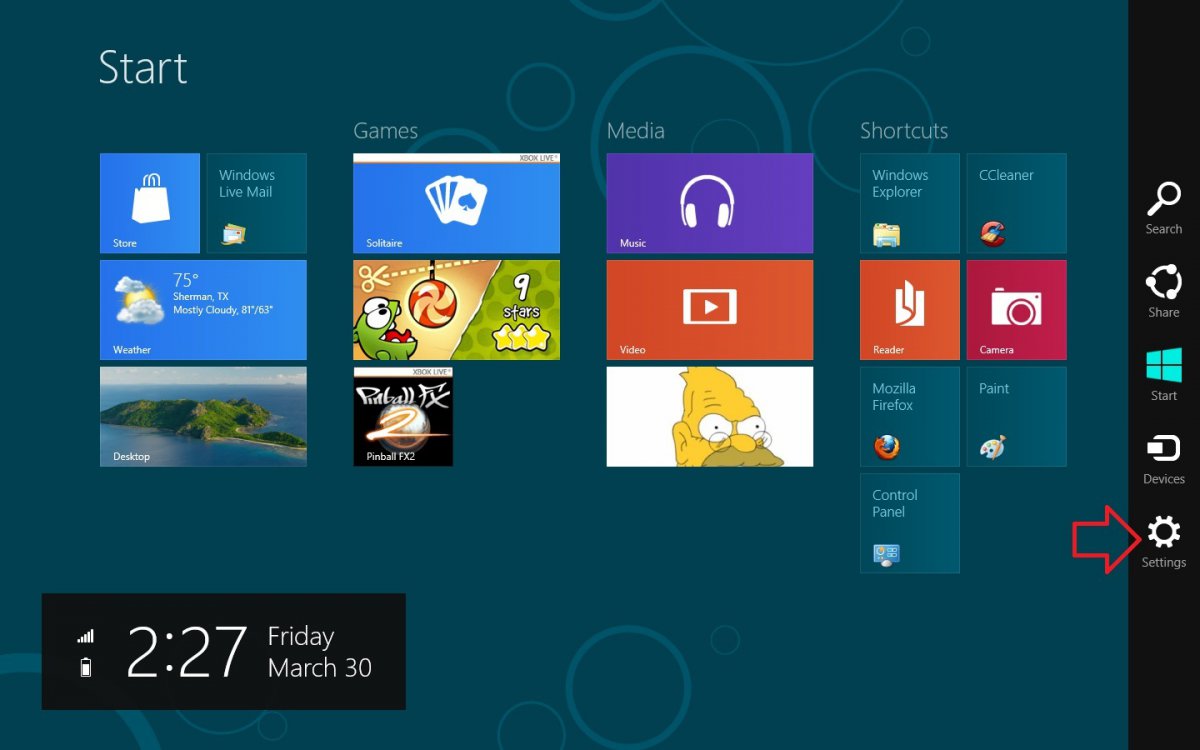
Task: Open the Store tile
Action: click(150, 203)
